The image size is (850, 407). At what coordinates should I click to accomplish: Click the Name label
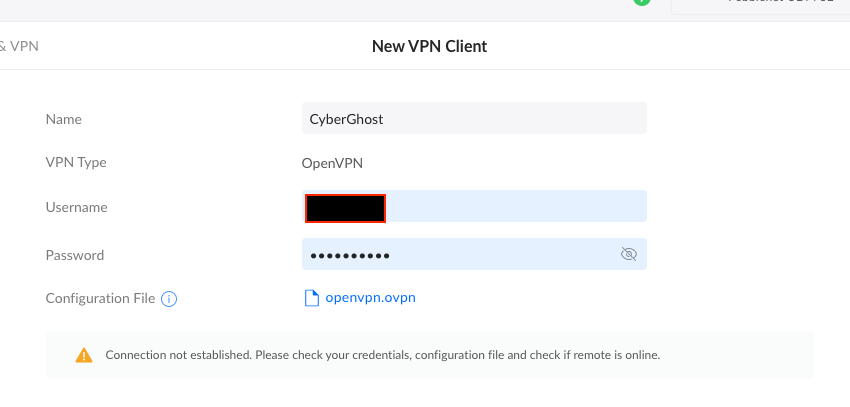point(63,119)
